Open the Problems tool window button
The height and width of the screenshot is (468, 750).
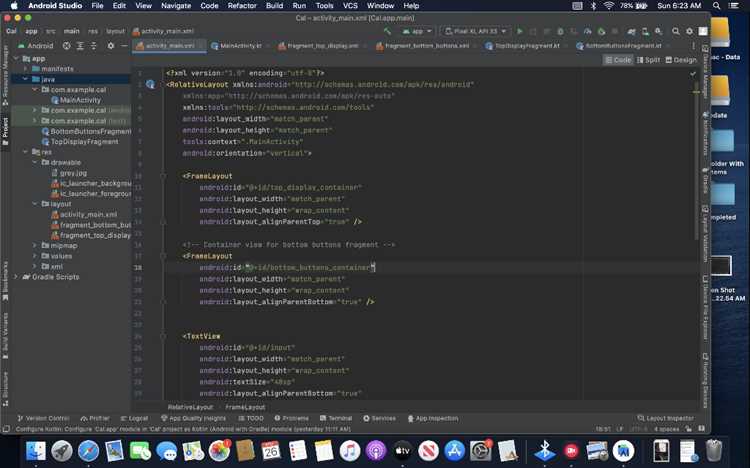(291, 418)
